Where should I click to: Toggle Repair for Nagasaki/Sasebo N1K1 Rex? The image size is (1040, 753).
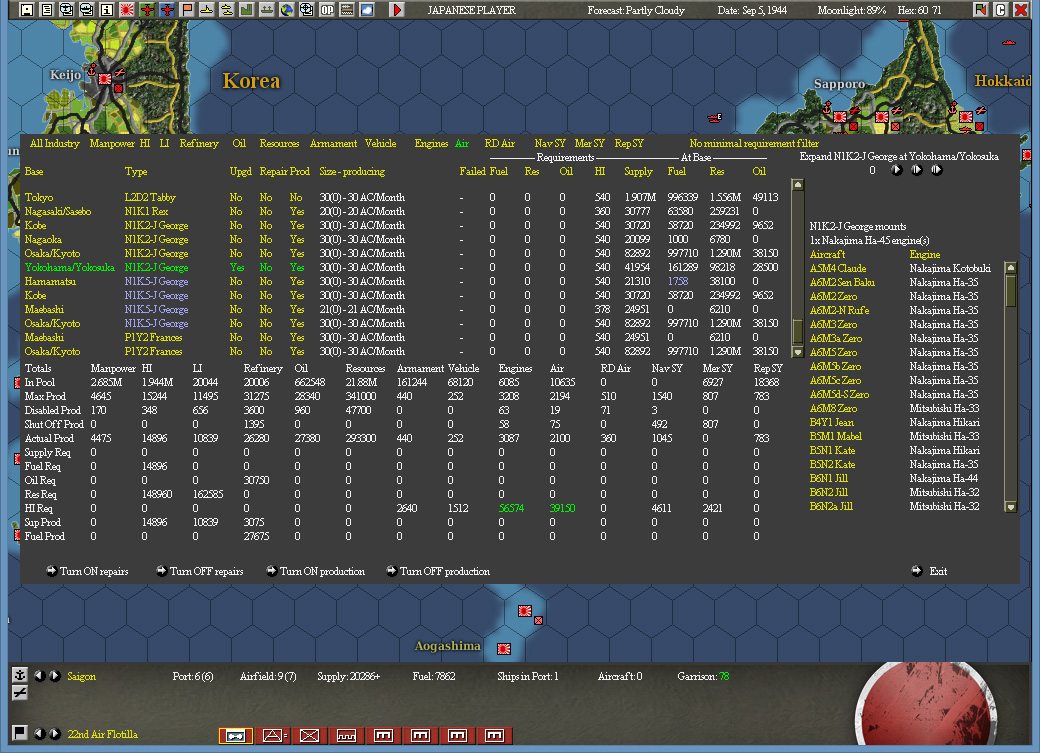click(x=266, y=211)
